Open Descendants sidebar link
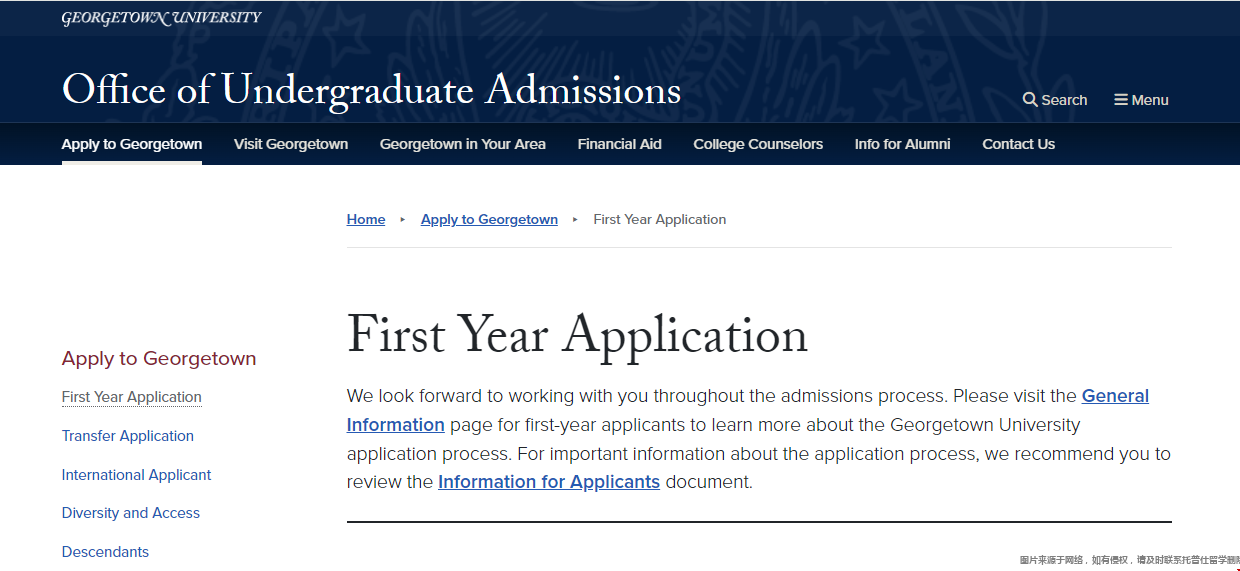 pos(105,552)
